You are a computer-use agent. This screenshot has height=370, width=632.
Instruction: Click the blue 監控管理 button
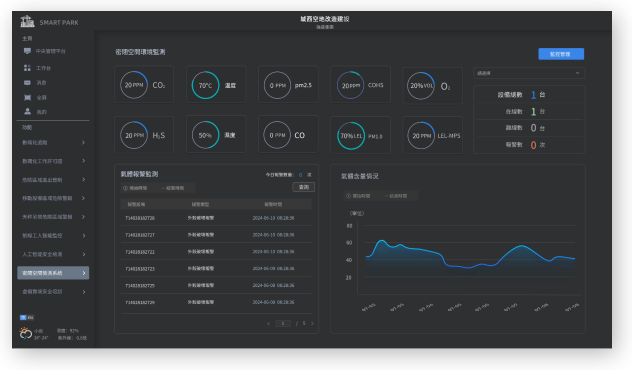[x=561, y=54]
